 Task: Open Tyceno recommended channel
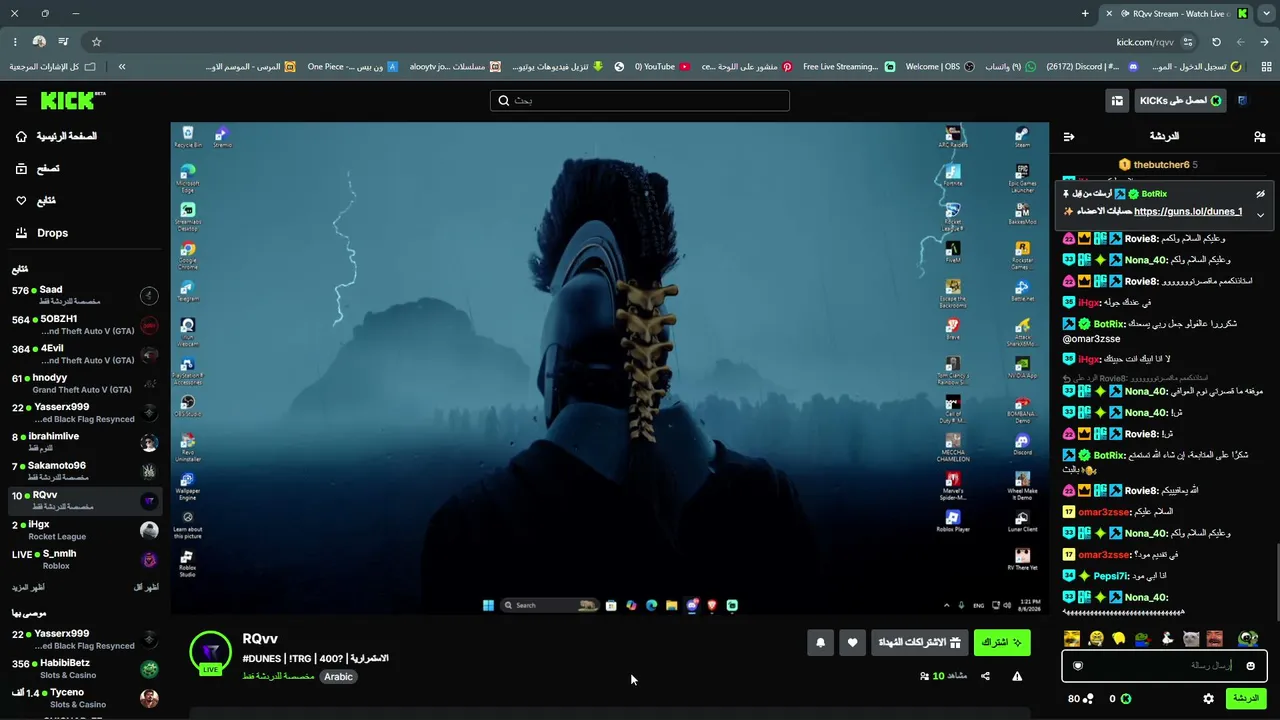(x=84, y=698)
